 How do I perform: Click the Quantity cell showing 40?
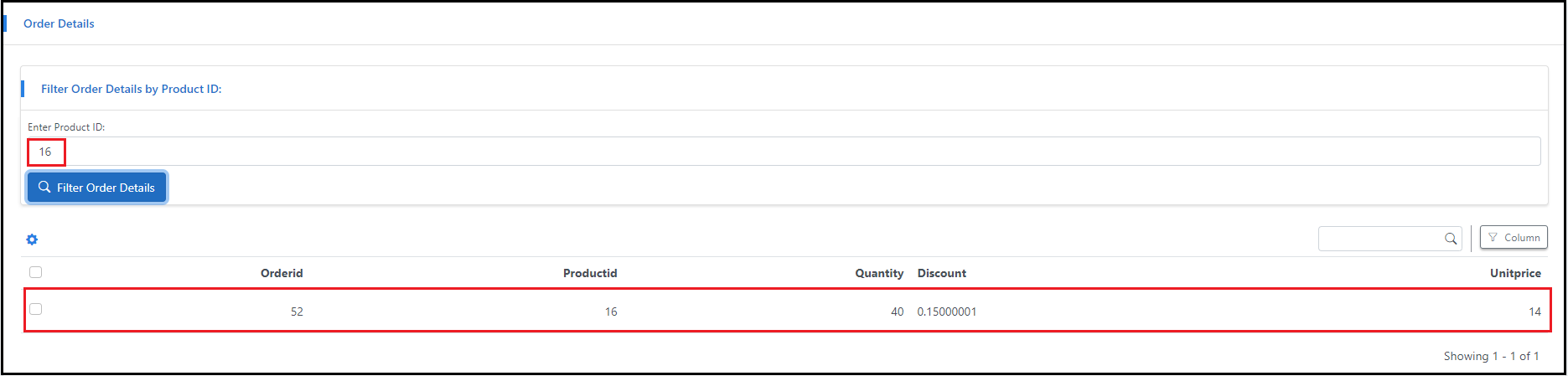click(897, 312)
